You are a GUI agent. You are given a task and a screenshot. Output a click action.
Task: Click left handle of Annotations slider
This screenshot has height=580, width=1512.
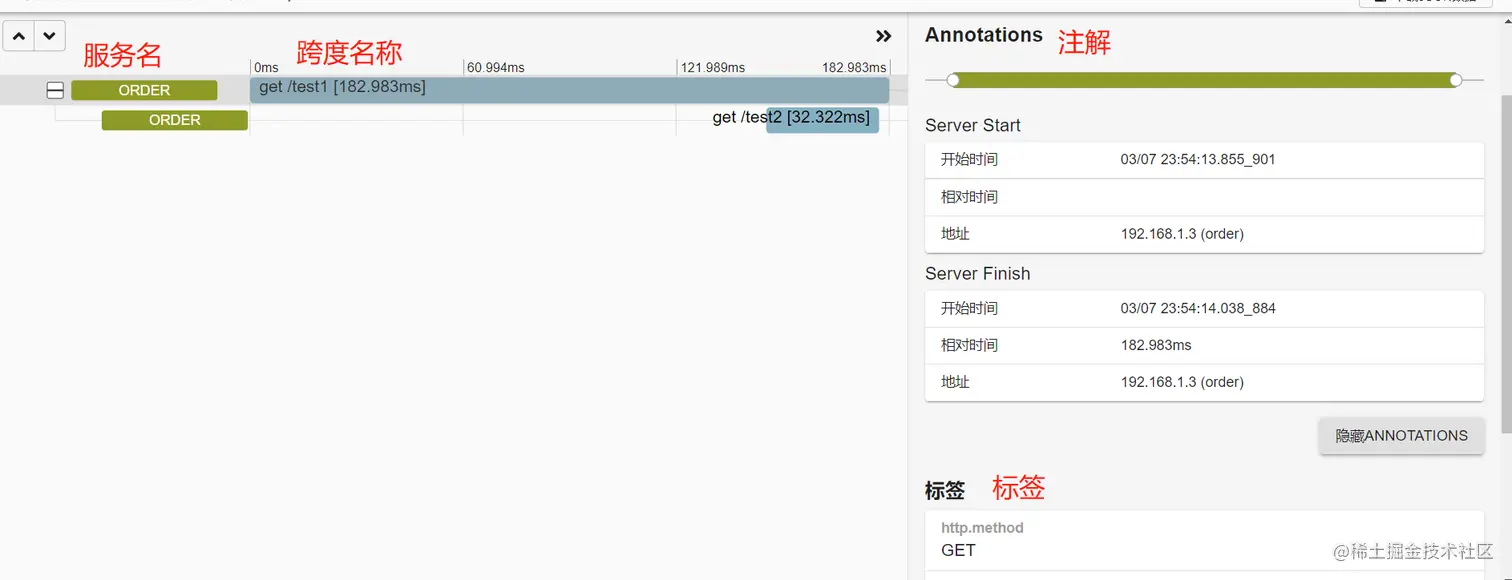pos(953,80)
